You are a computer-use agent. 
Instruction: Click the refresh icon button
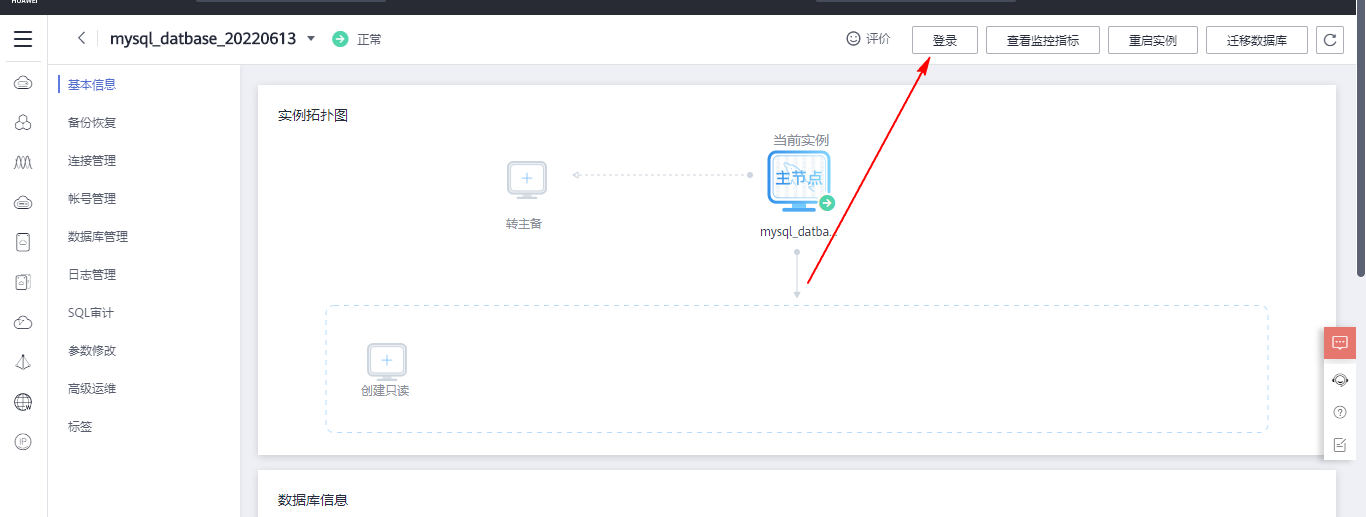[x=1329, y=40]
